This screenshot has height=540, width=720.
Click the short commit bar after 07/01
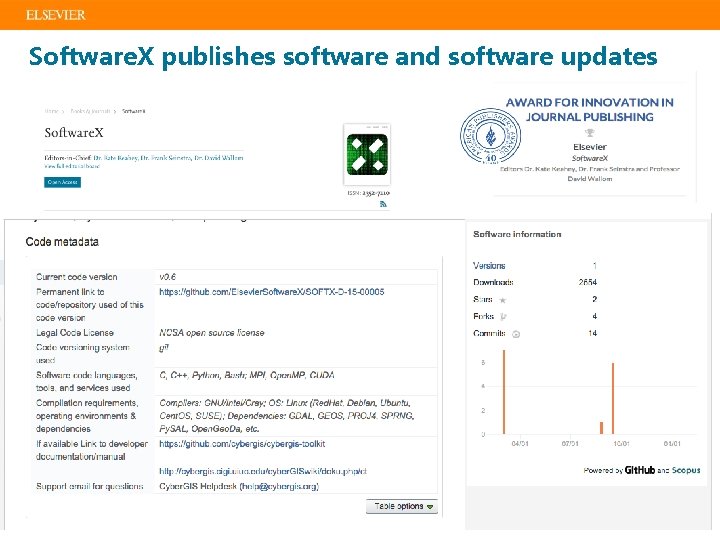(602, 428)
